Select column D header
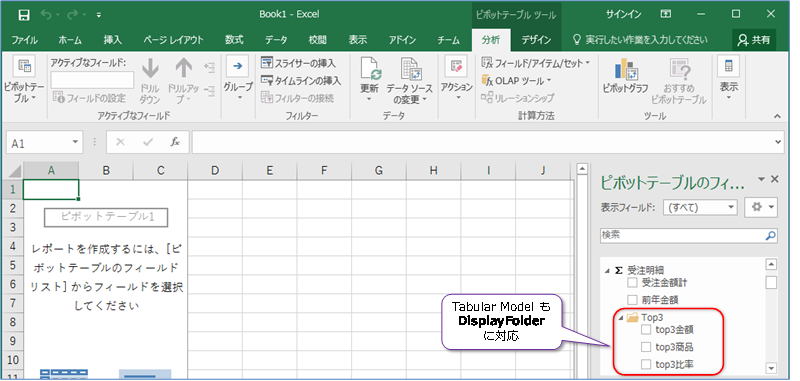This screenshot has width=800, height=381. point(215,171)
